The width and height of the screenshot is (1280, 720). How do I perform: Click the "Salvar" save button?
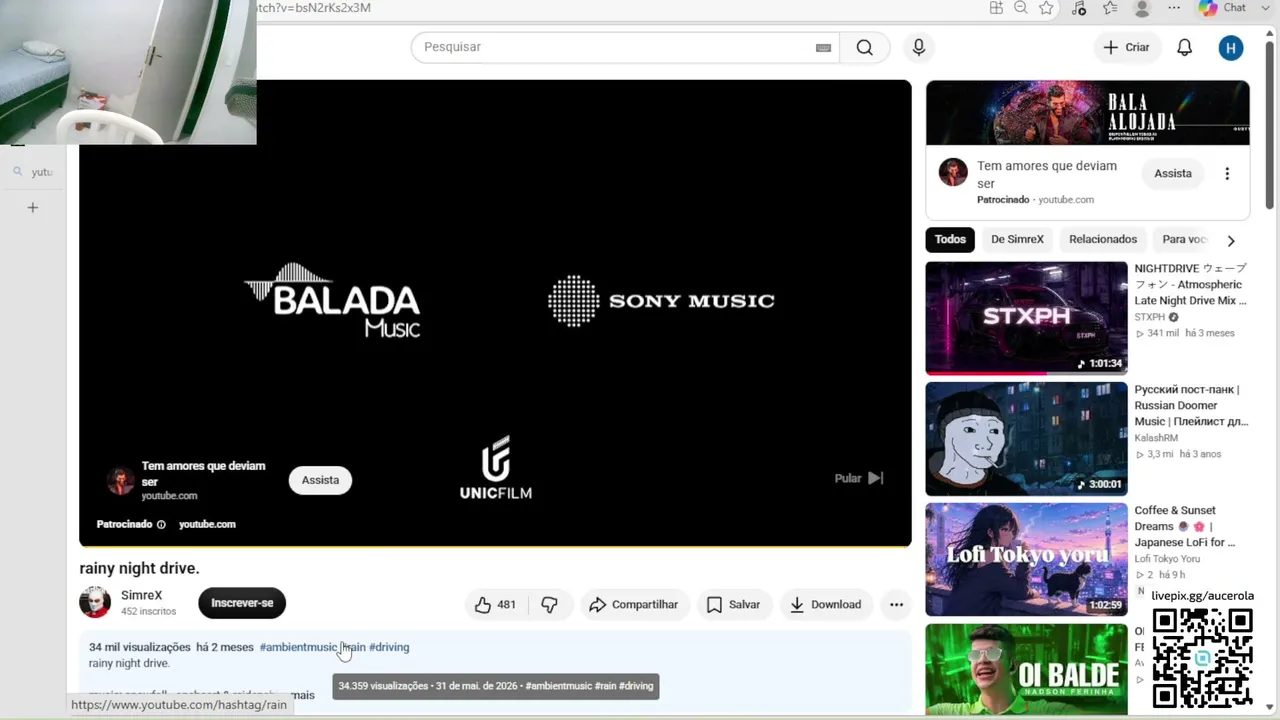coord(734,604)
